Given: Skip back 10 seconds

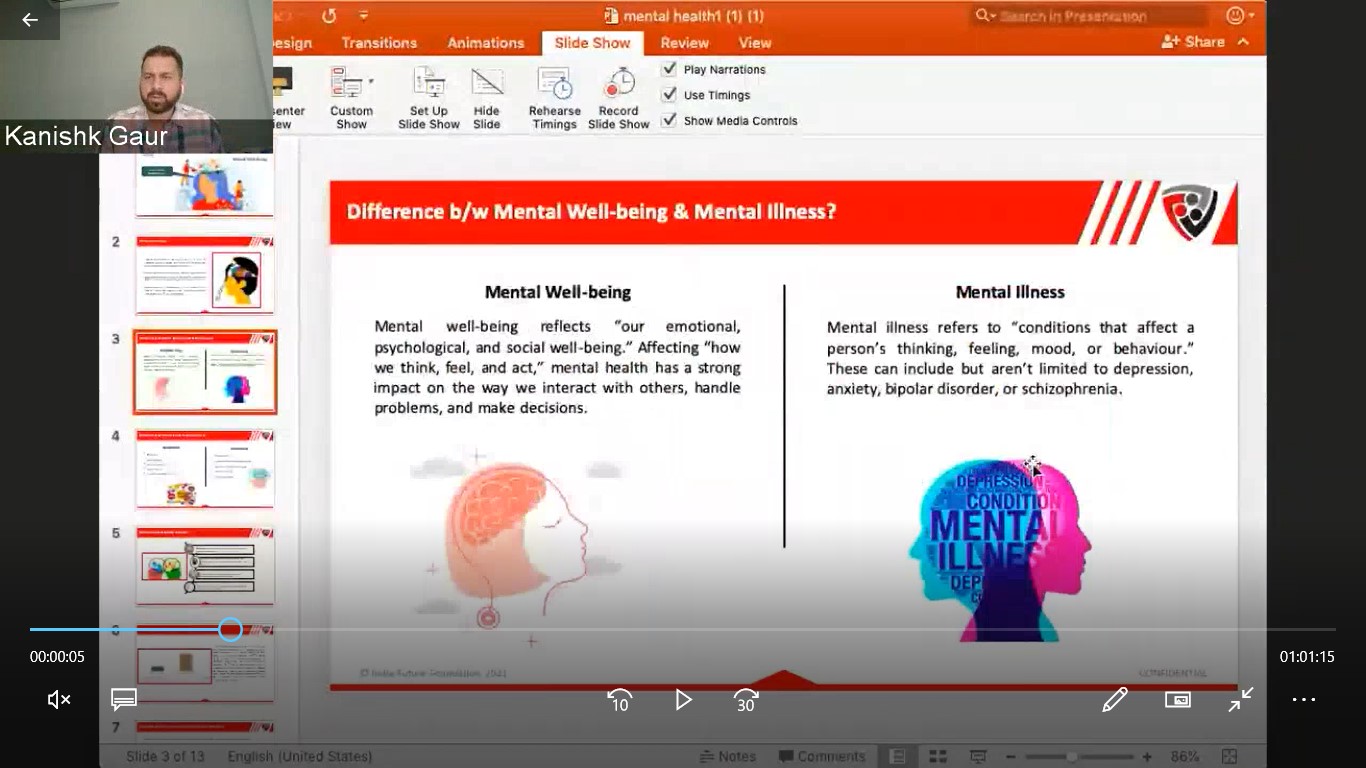Looking at the screenshot, I should 620,700.
